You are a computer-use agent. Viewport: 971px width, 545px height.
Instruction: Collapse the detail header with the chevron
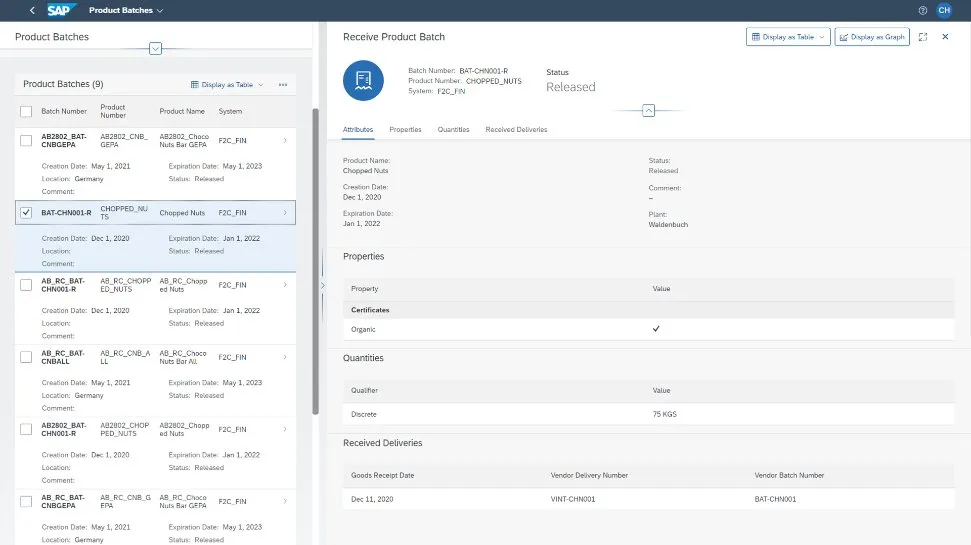[x=648, y=110]
